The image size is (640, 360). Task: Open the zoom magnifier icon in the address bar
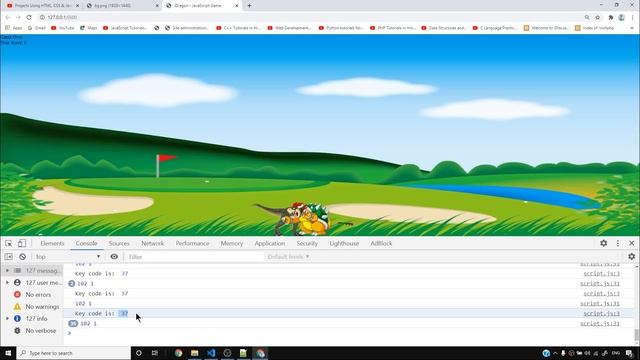click(x=587, y=17)
